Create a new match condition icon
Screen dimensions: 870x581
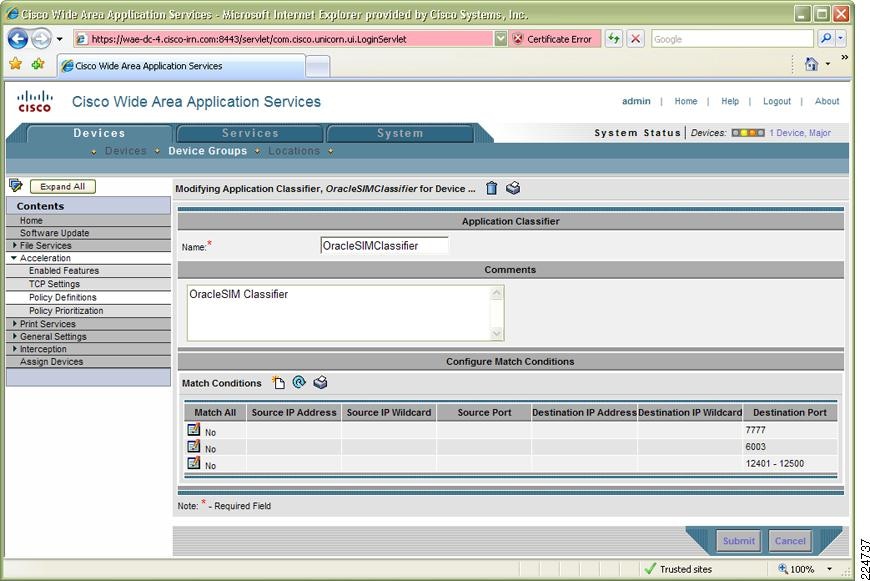point(278,382)
